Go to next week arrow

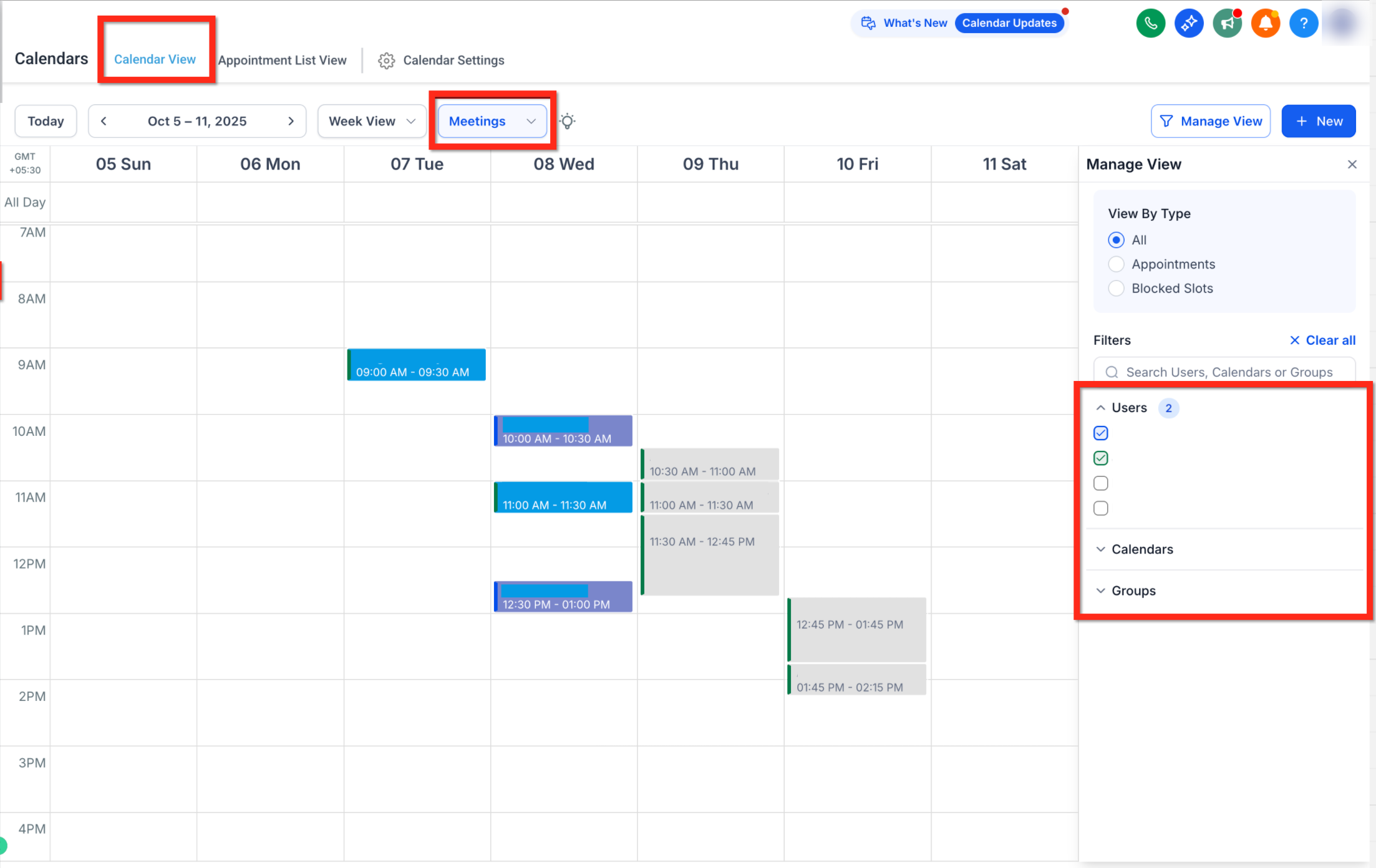291,121
